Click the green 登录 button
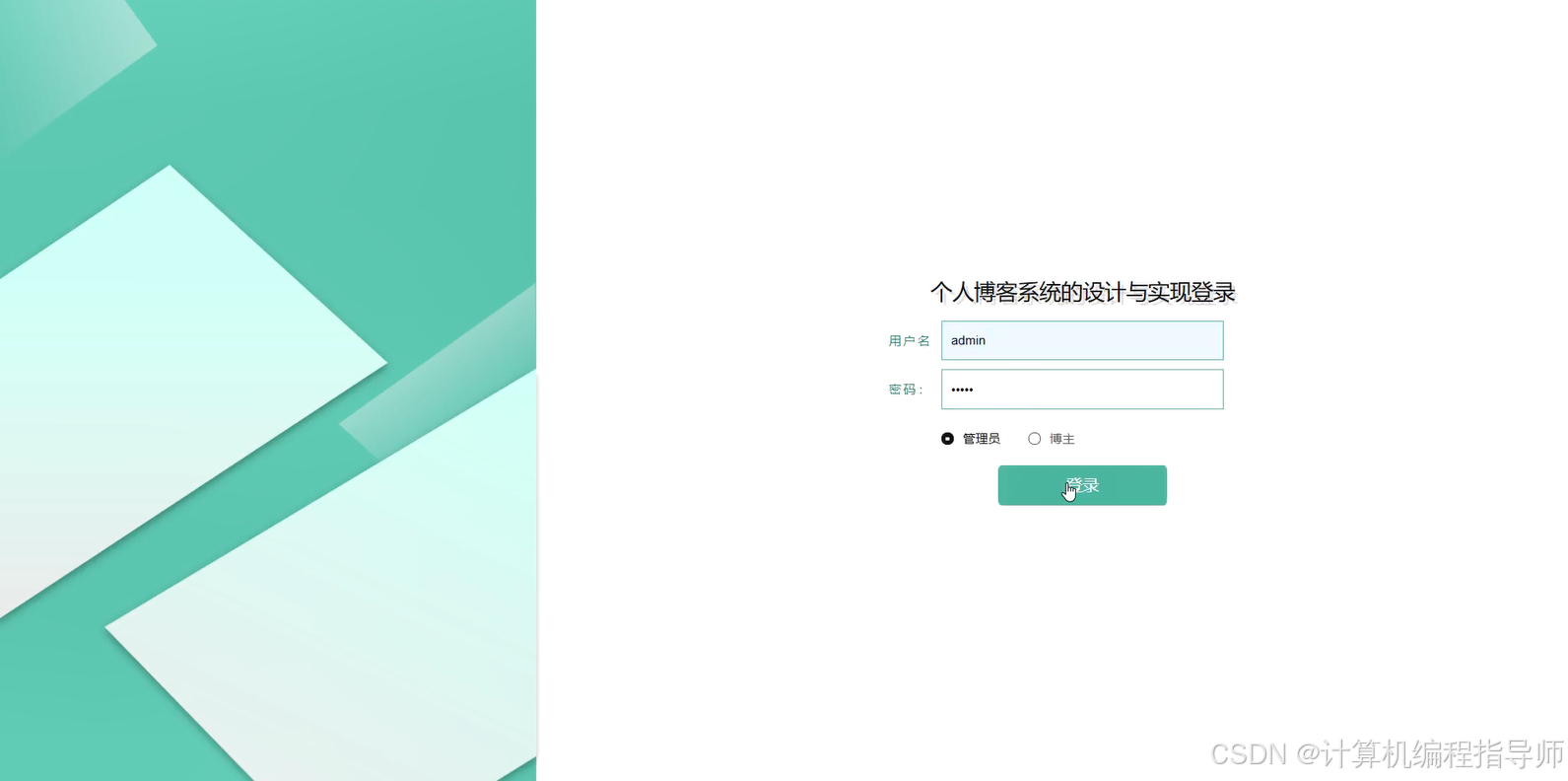This screenshot has width=1568, height=781. [x=1082, y=485]
